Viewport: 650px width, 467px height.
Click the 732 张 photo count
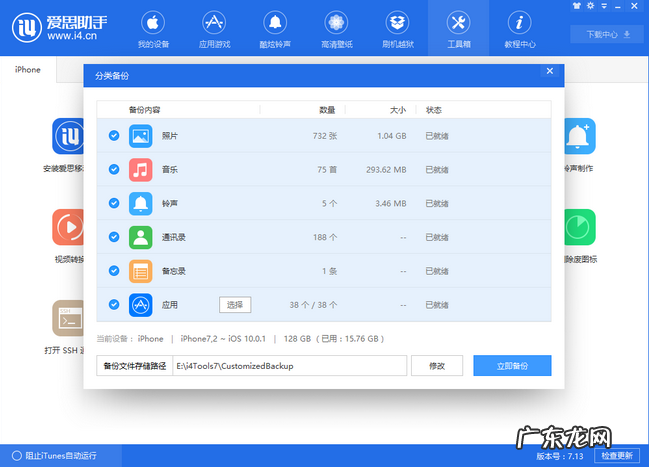tap(325, 136)
